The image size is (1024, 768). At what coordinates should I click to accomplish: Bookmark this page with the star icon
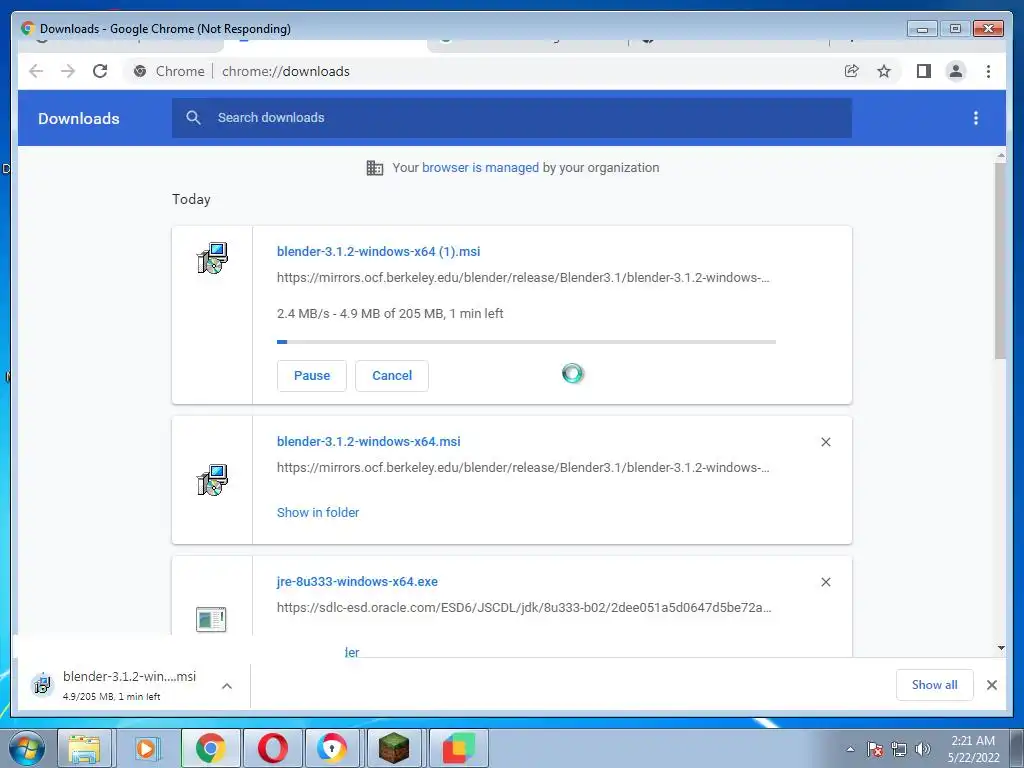click(x=884, y=71)
